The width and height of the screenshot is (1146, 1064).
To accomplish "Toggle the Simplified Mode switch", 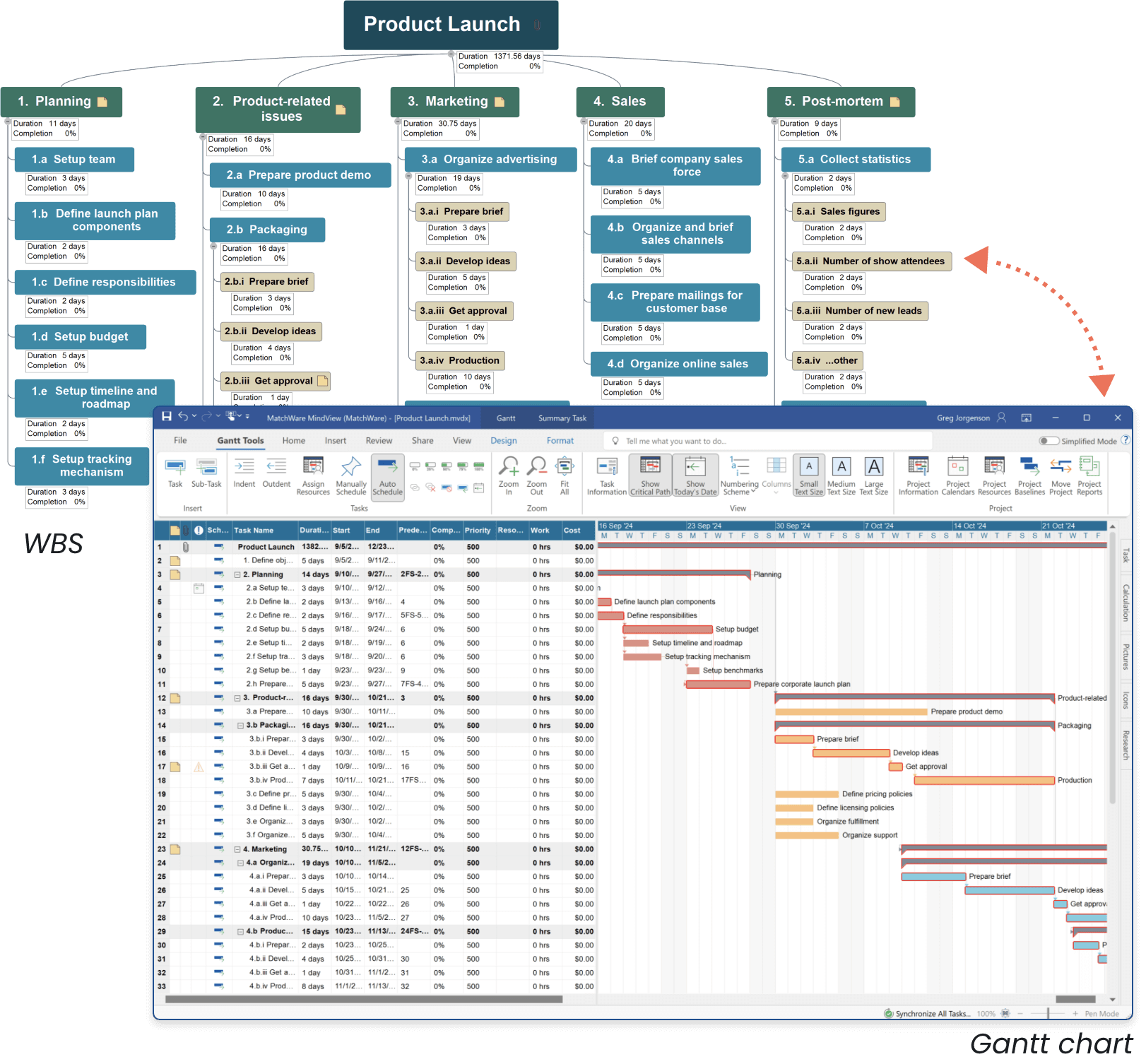I will [1048, 441].
